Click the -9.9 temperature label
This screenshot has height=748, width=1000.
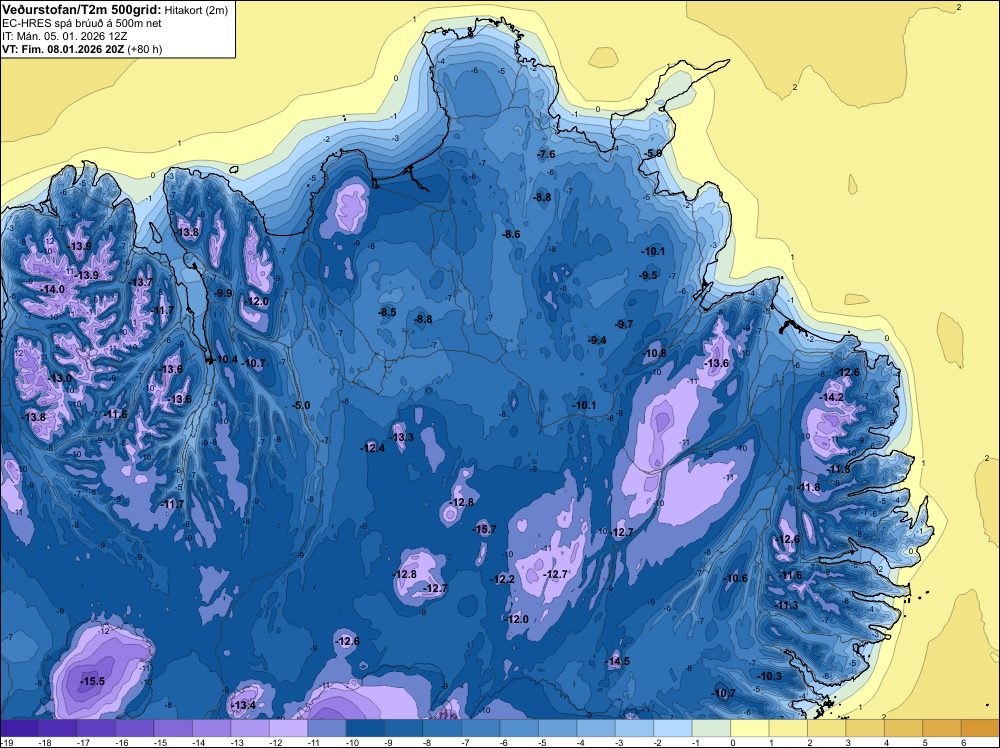223,293
